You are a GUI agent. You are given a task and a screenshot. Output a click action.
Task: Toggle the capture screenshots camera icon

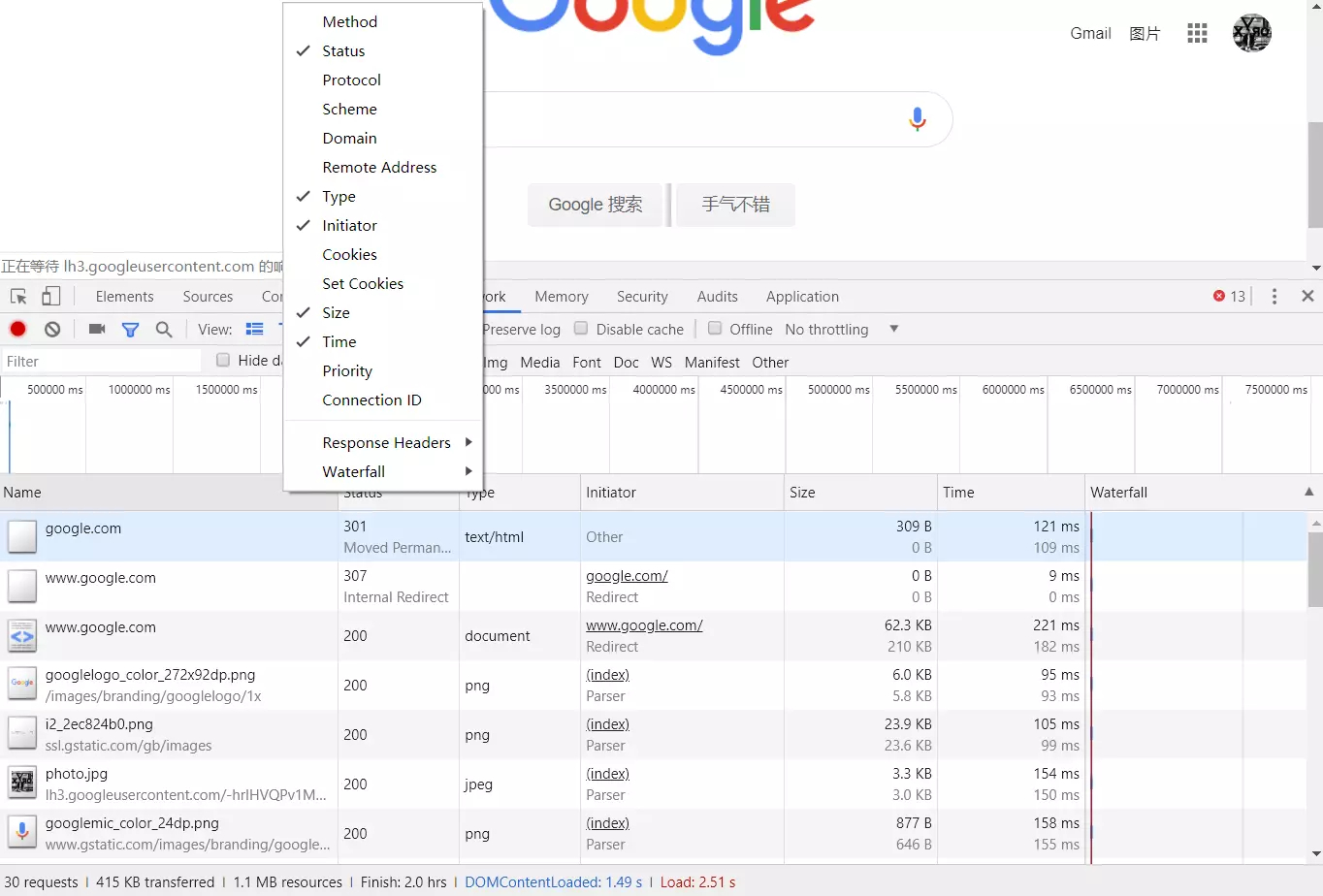[x=97, y=329]
